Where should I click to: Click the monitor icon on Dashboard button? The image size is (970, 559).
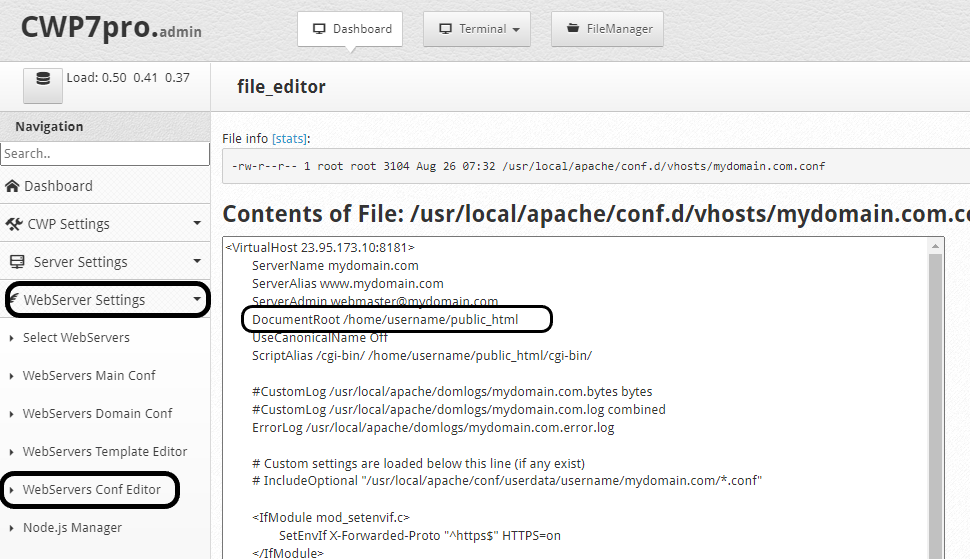pyautogui.click(x=319, y=28)
